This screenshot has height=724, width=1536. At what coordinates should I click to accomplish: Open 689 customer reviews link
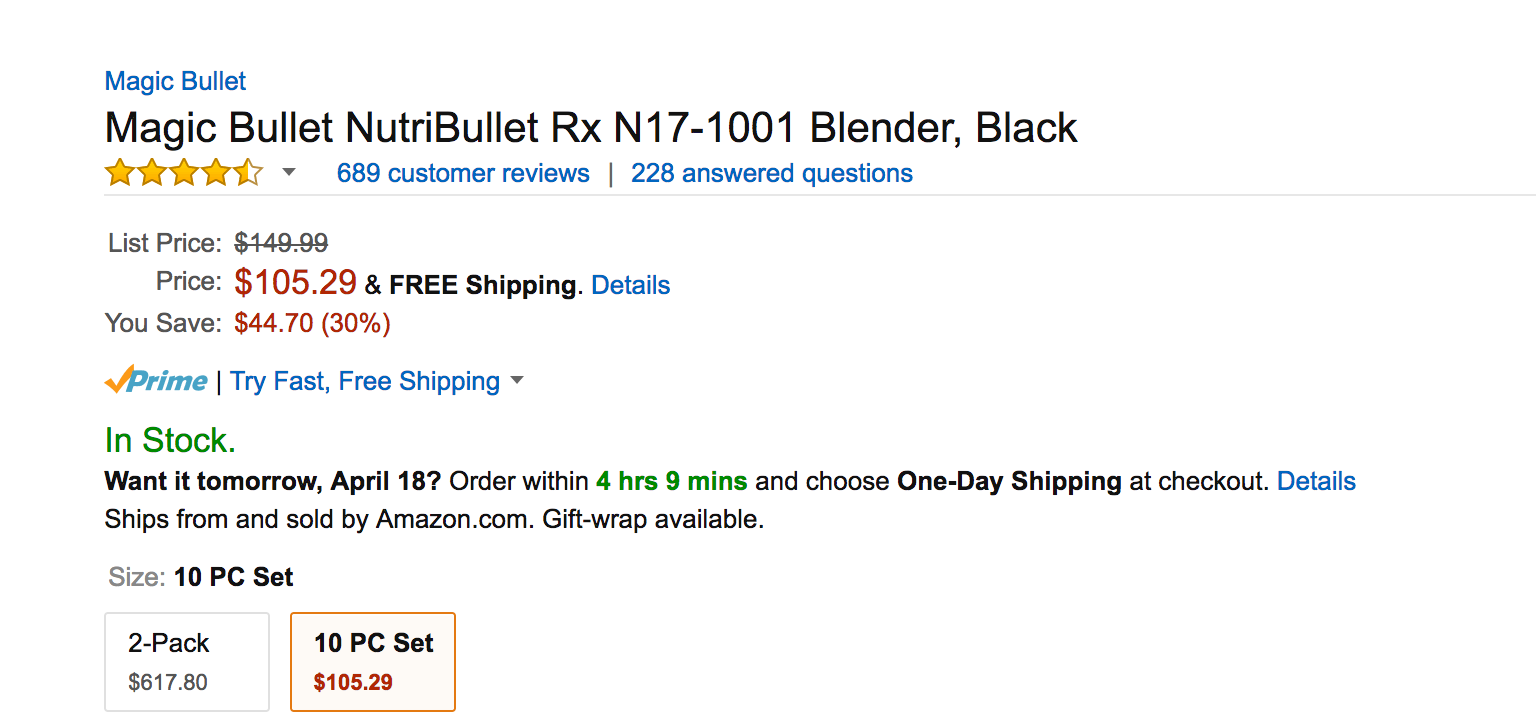(463, 173)
